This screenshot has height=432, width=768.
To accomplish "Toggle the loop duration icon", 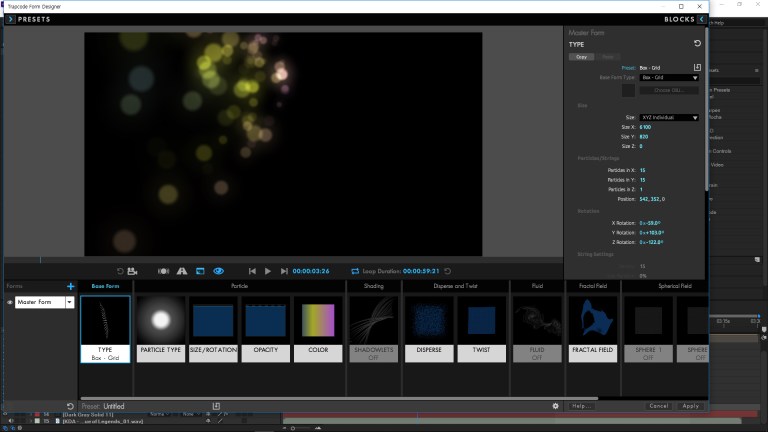I will pos(355,271).
